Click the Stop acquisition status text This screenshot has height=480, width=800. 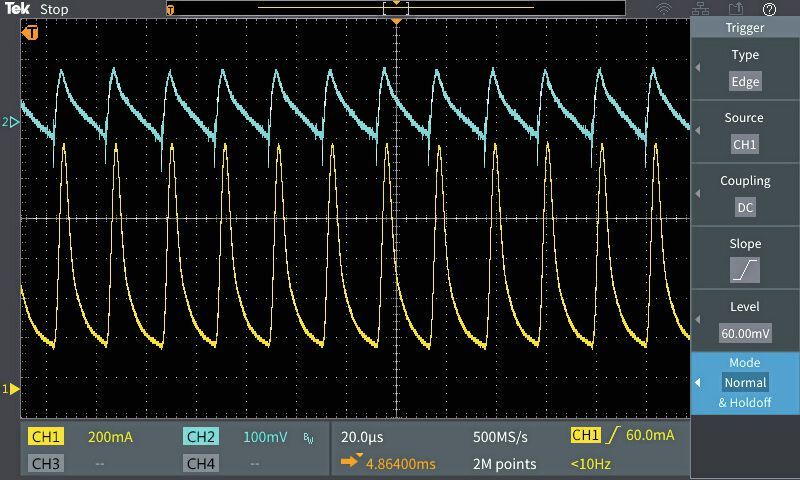point(54,9)
